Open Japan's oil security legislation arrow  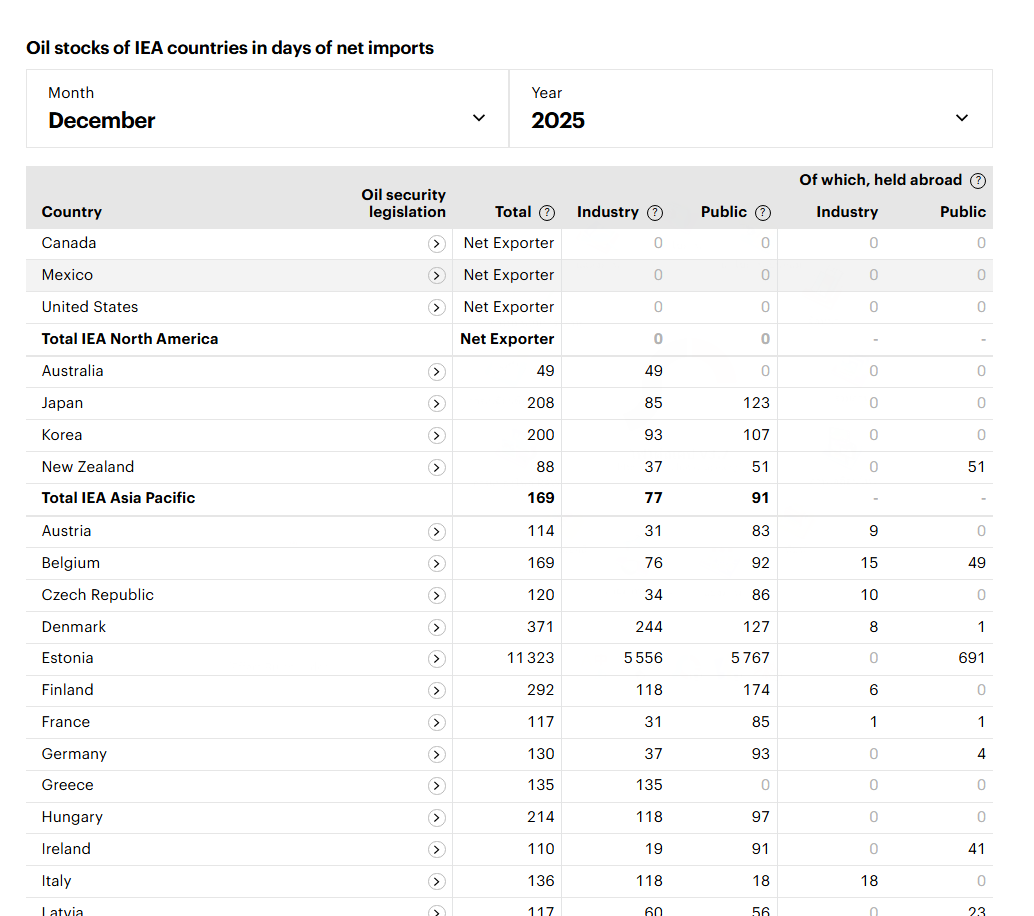(436, 404)
